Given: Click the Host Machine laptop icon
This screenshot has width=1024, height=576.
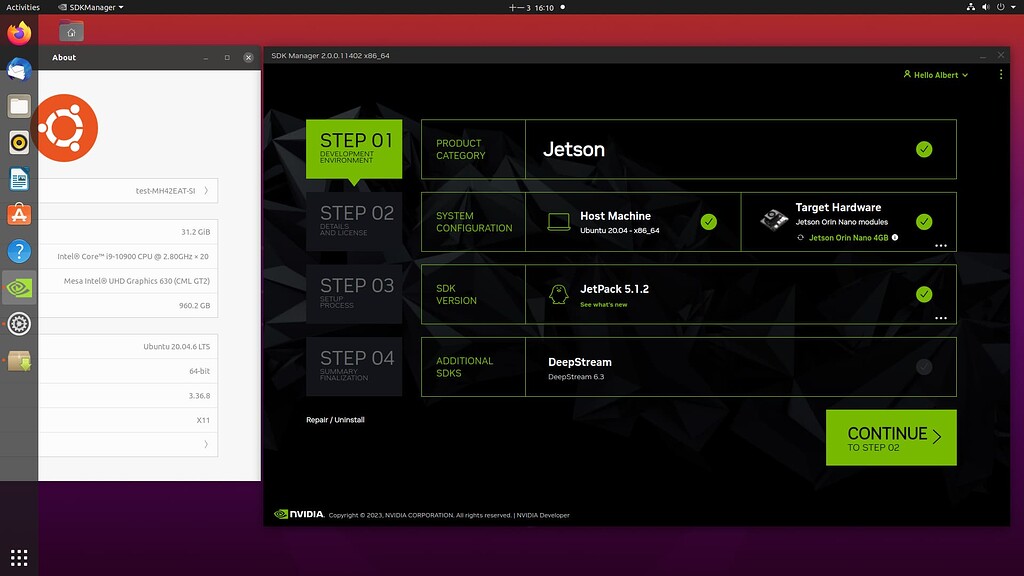Looking at the screenshot, I should pyautogui.click(x=560, y=222).
